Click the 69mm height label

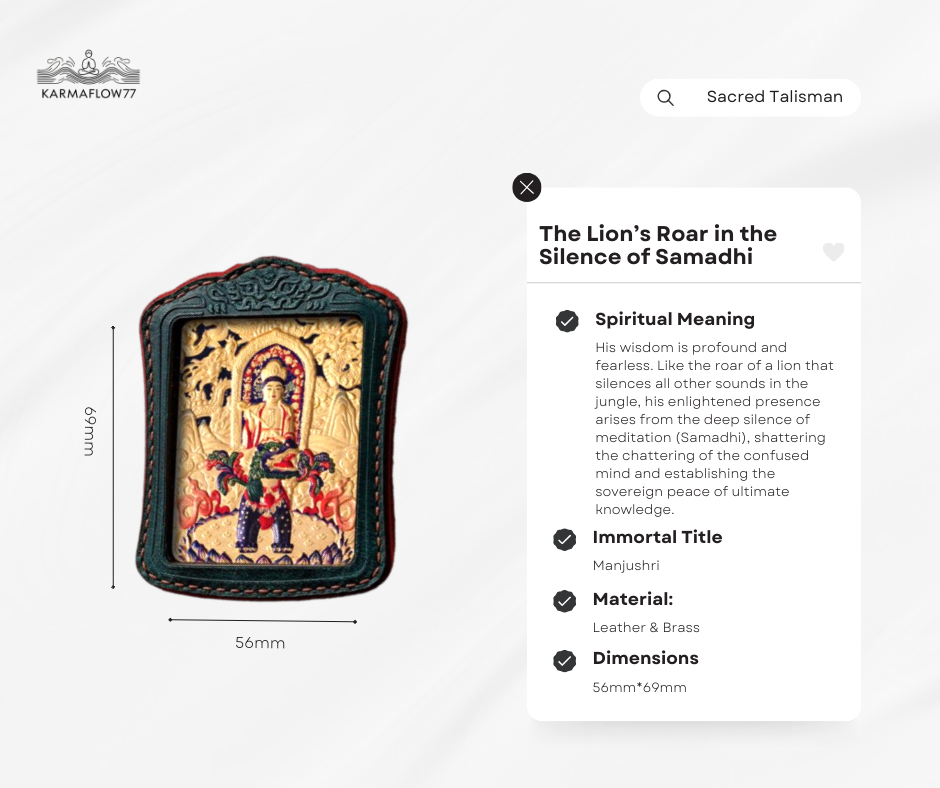tap(89, 431)
